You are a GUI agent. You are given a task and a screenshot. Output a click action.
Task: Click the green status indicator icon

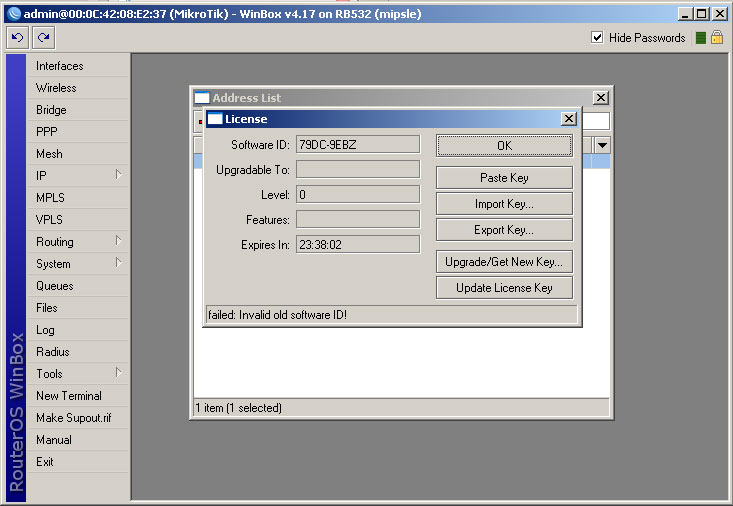(x=700, y=38)
